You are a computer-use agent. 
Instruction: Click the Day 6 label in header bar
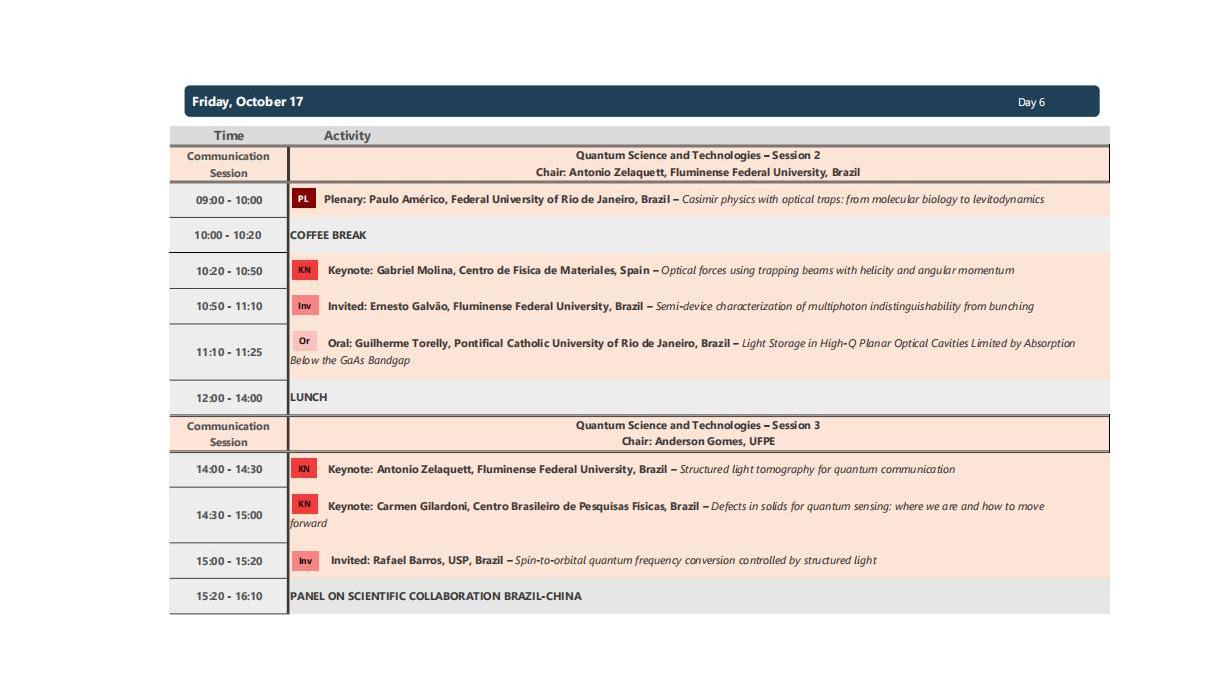click(x=1031, y=102)
